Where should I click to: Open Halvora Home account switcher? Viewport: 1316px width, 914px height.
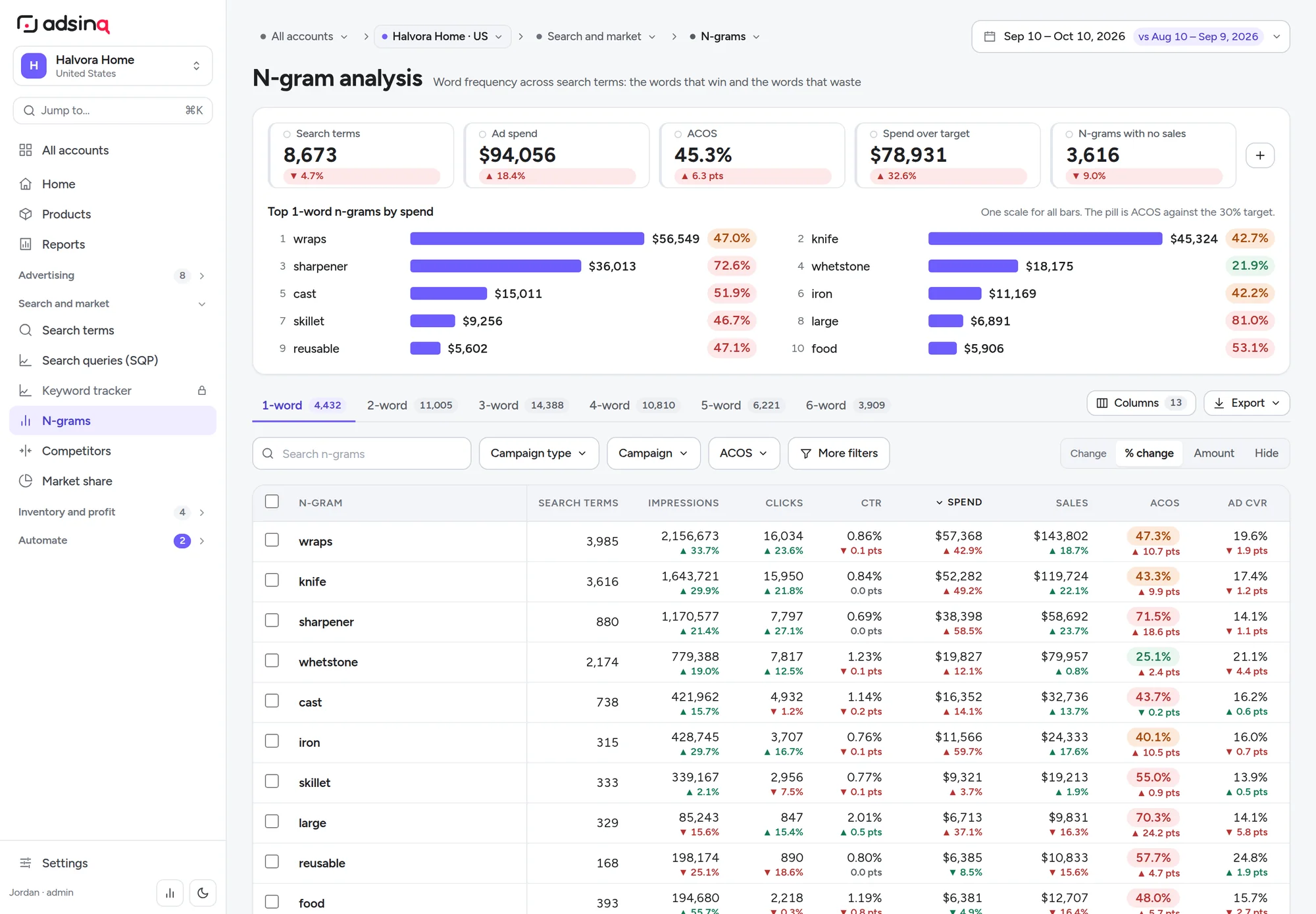tap(113, 66)
